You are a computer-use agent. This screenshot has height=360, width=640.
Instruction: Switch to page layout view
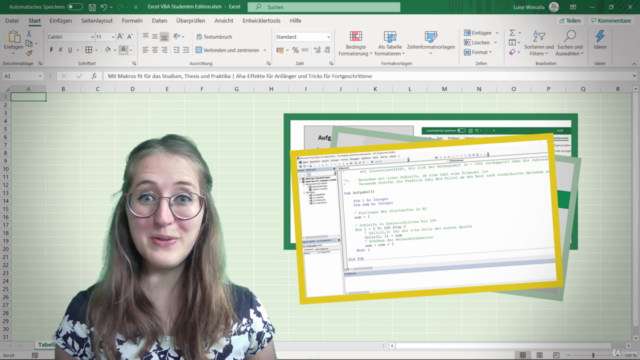click(x=539, y=355)
